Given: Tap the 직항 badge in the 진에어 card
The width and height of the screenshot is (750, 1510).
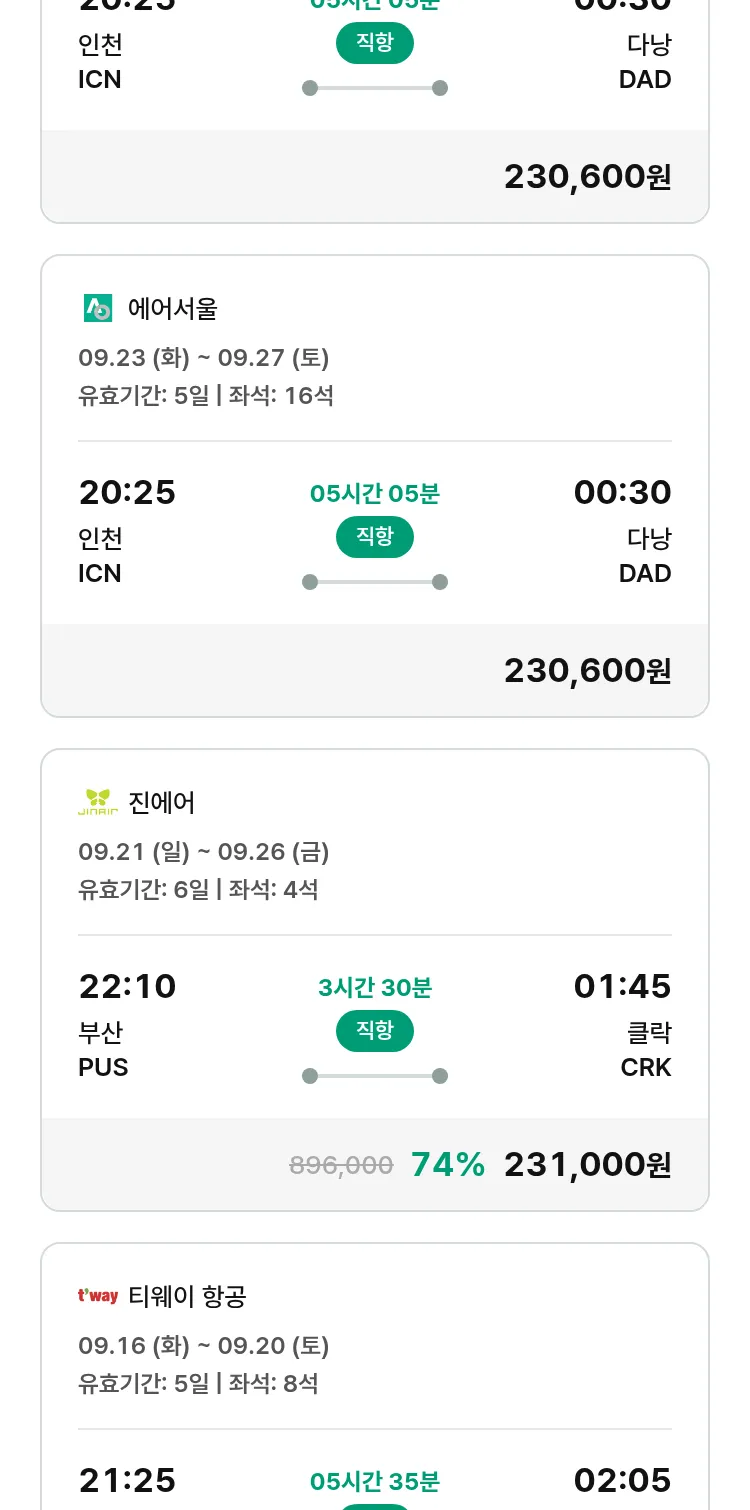Looking at the screenshot, I should (x=375, y=1031).
